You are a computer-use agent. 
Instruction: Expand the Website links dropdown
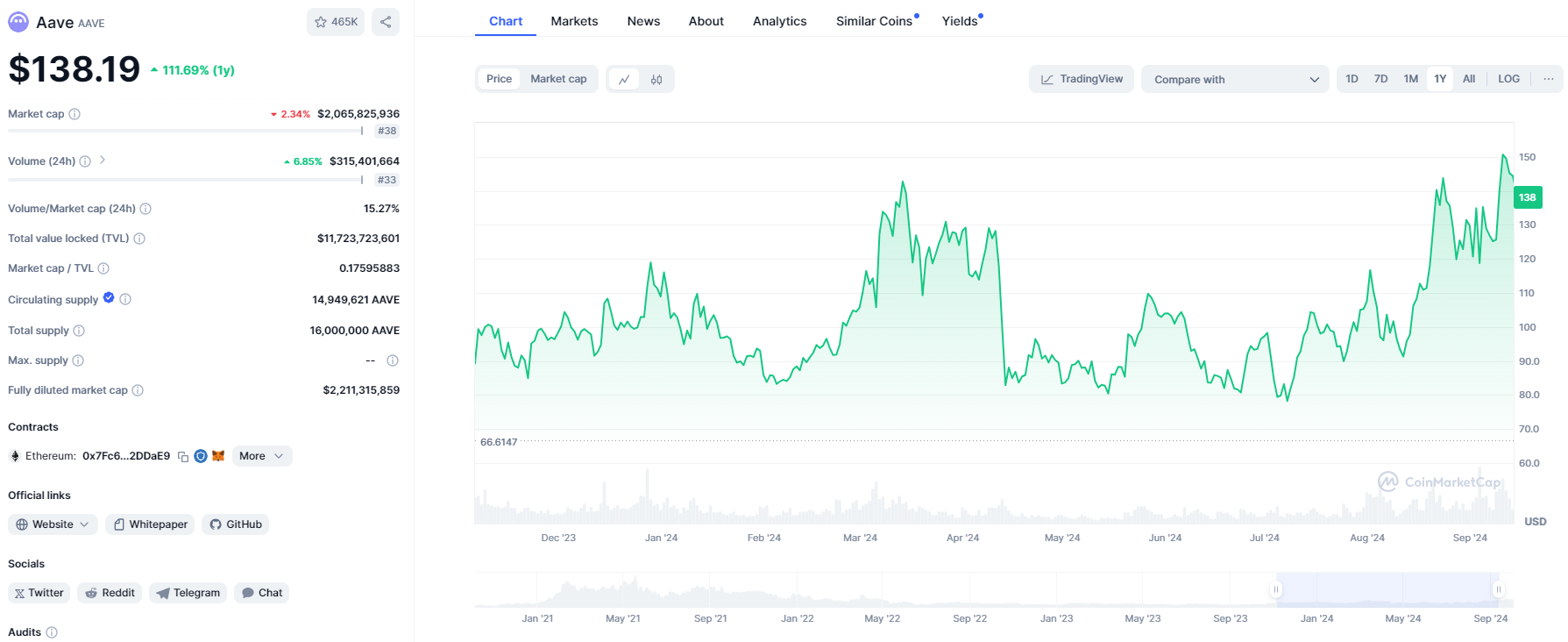(53, 524)
